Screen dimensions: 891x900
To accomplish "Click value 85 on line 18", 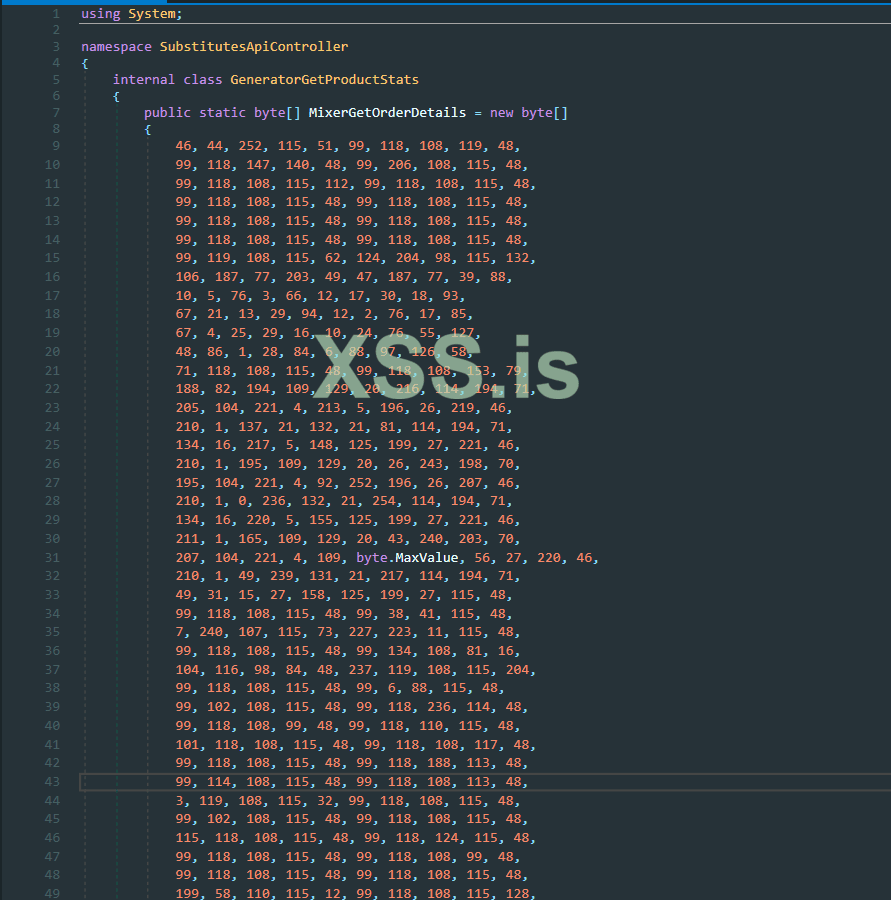I will pos(458,314).
